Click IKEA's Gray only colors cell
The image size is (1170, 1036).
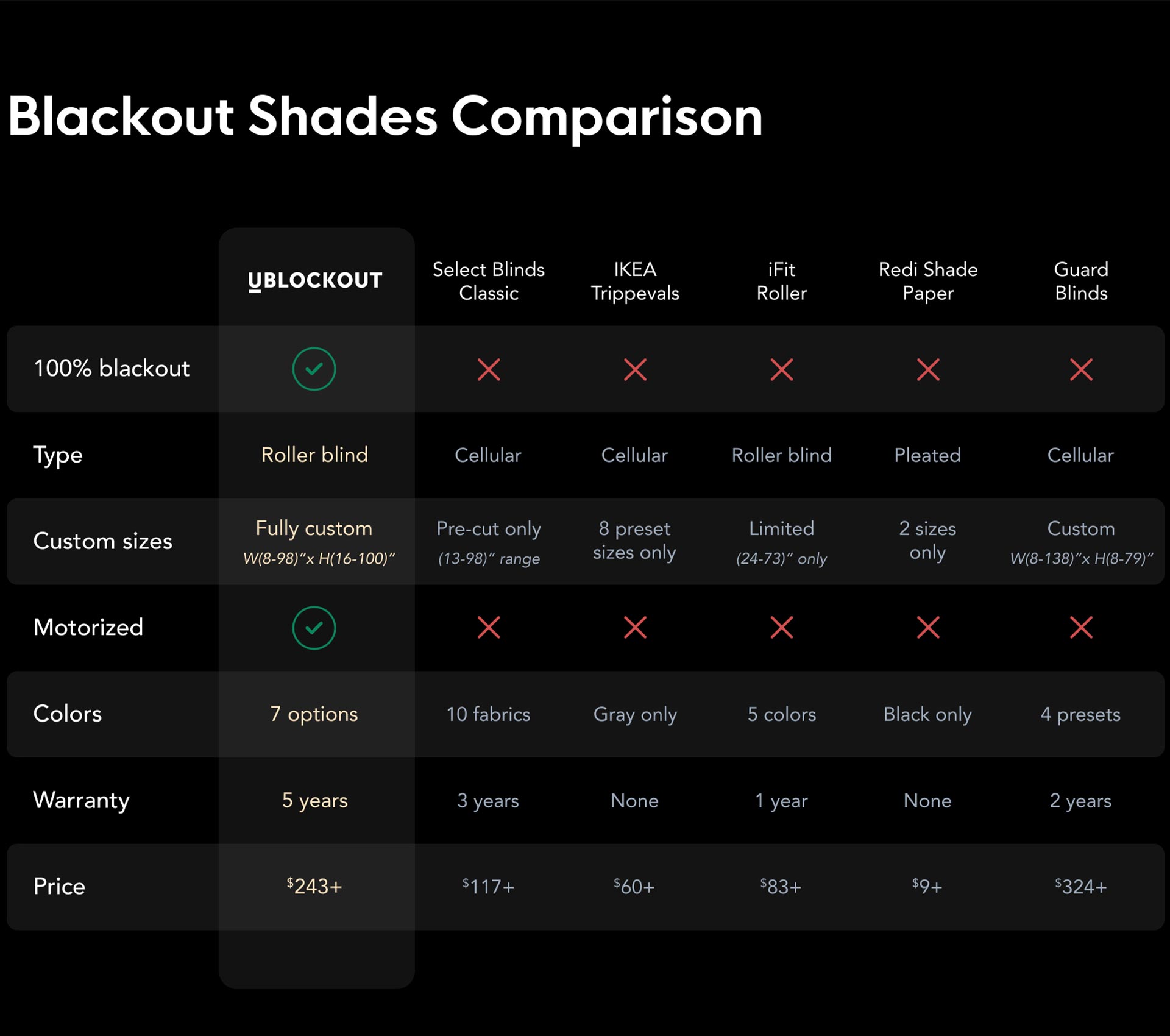(x=635, y=714)
